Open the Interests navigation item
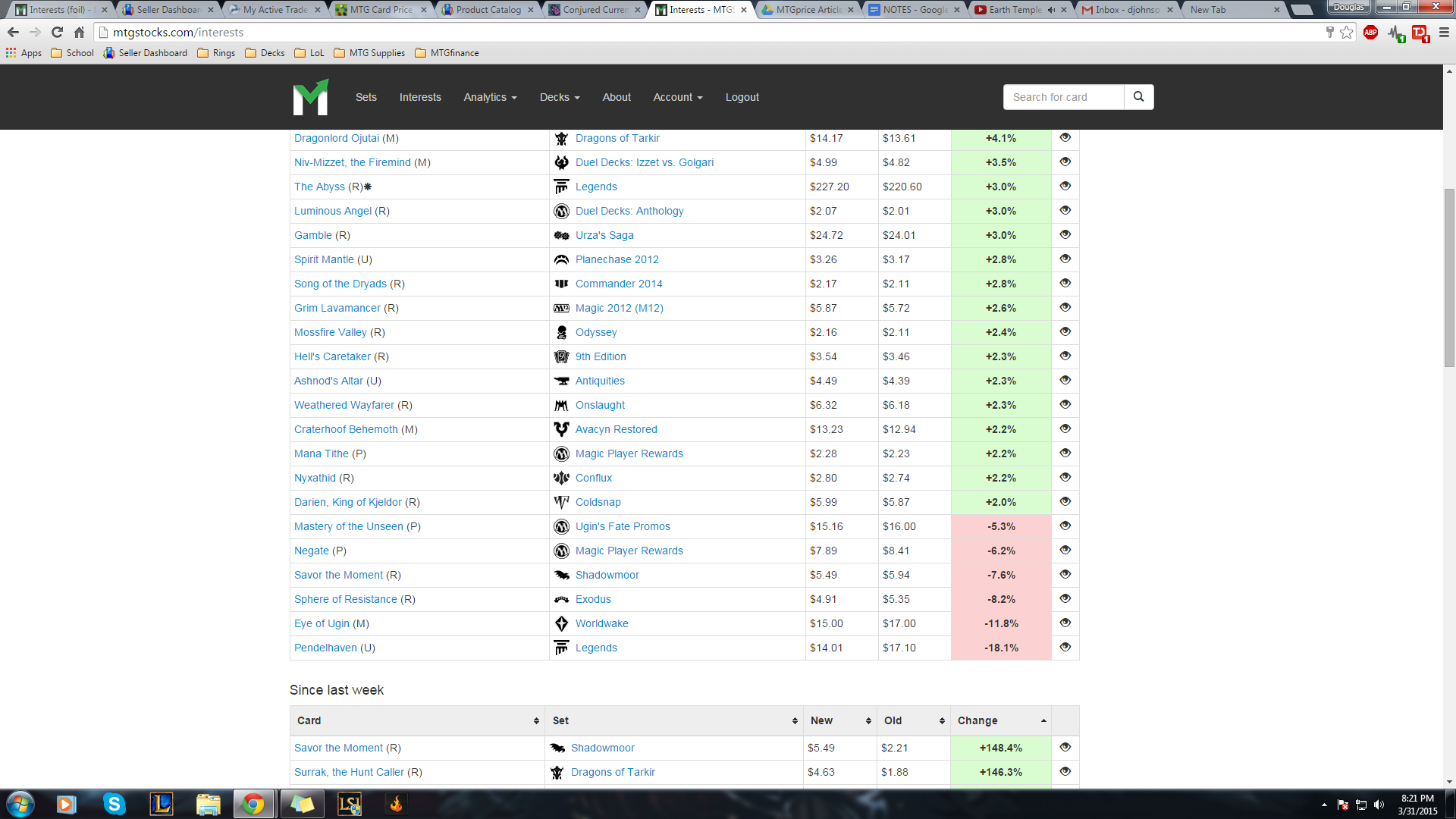 [420, 97]
